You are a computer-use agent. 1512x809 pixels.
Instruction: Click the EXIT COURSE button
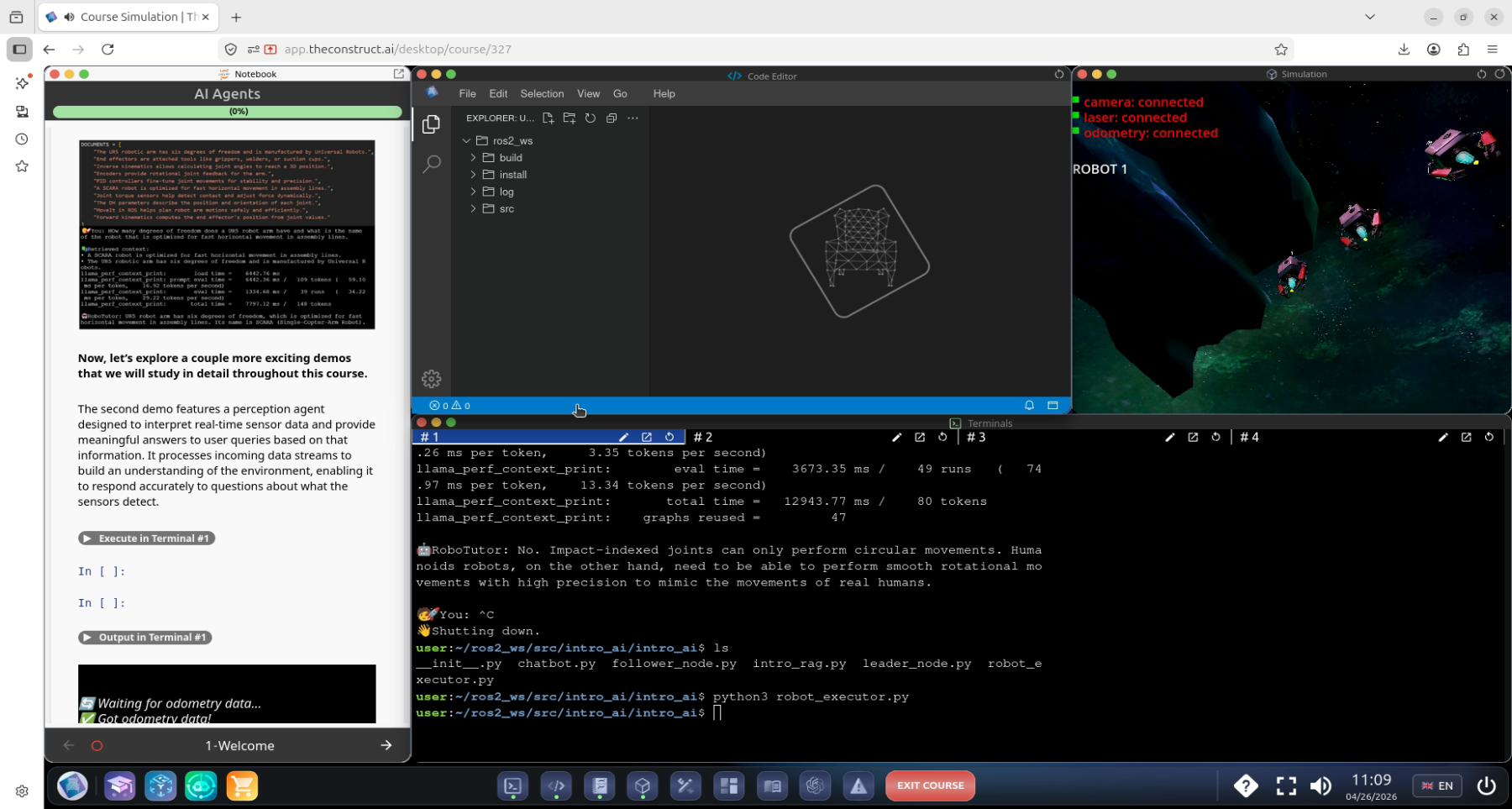click(930, 786)
